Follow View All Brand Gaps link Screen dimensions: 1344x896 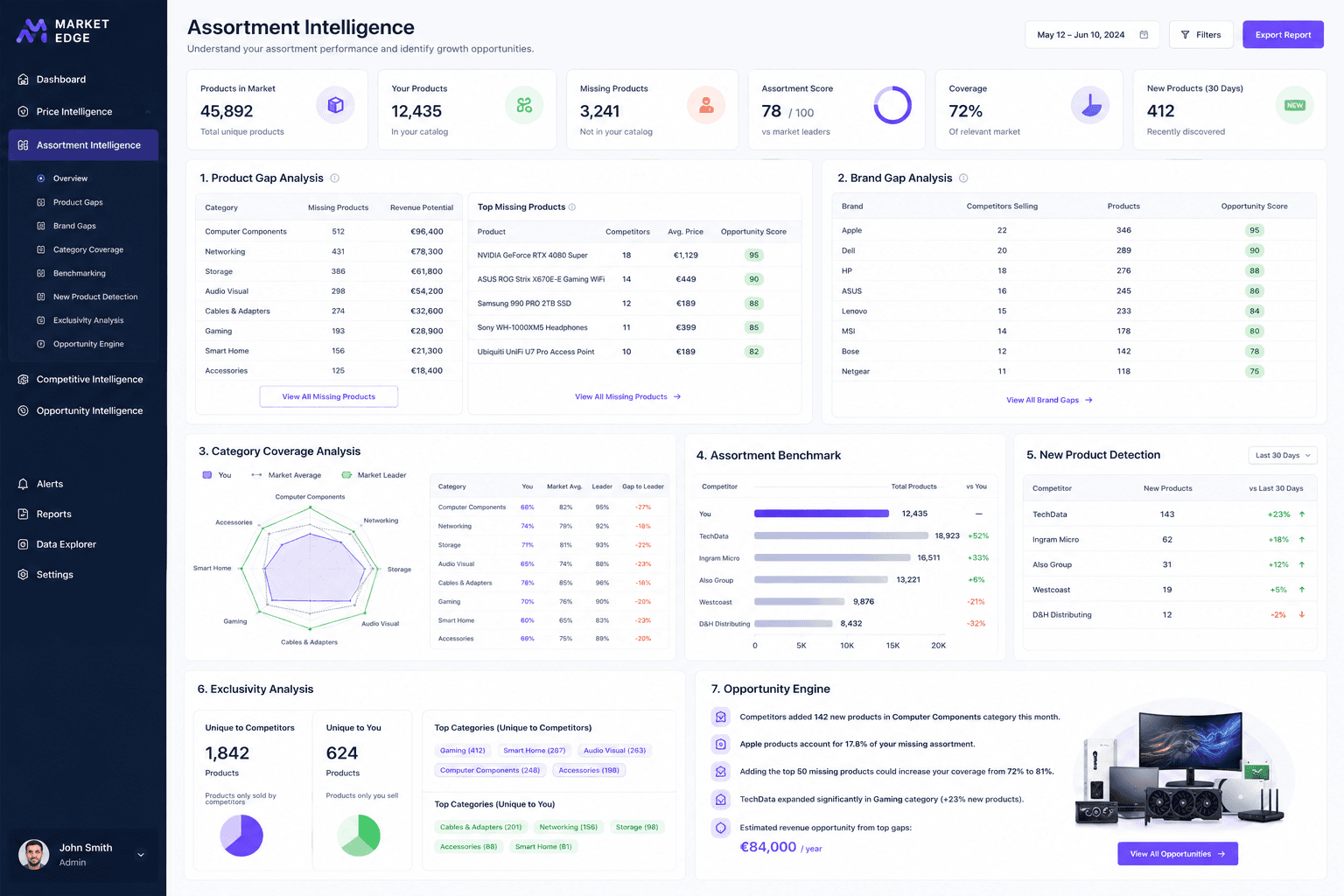pyautogui.click(x=1049, y=400)
